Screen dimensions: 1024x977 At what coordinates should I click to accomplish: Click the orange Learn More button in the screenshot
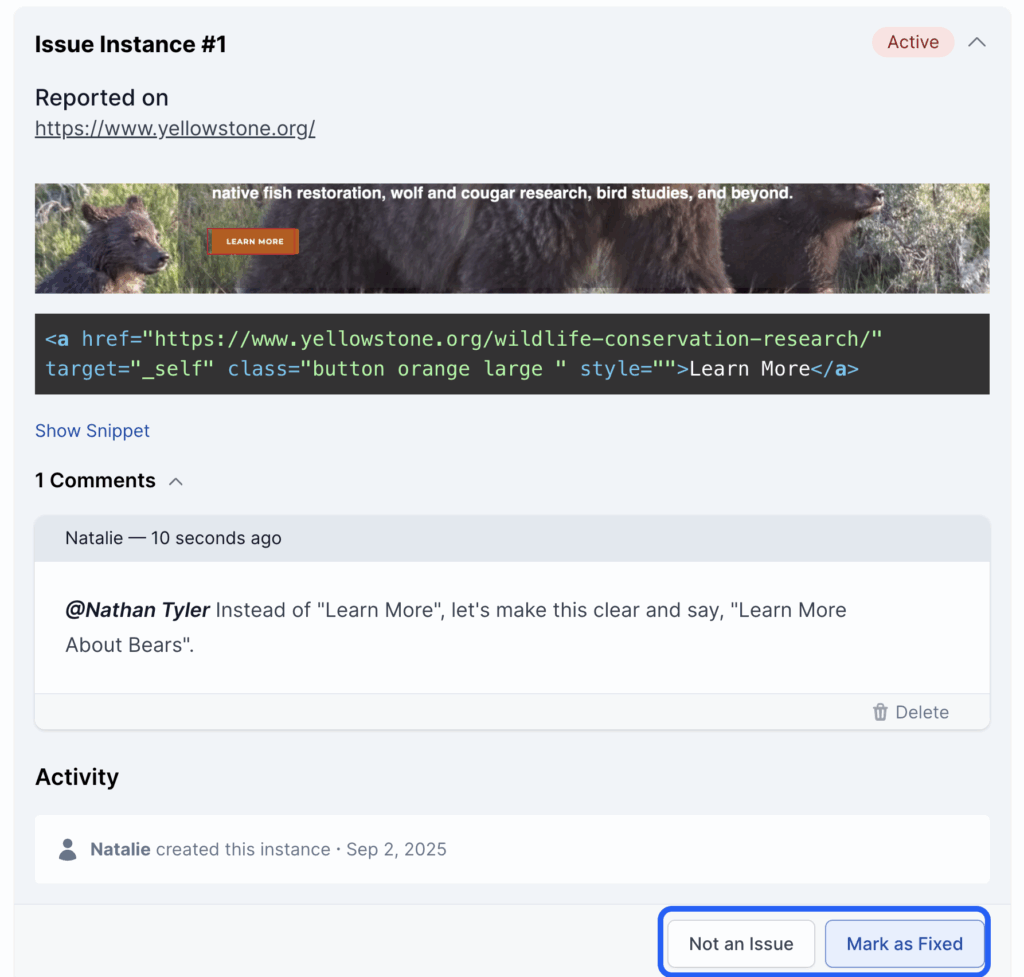pyautogui.click(x=254, y=241)
